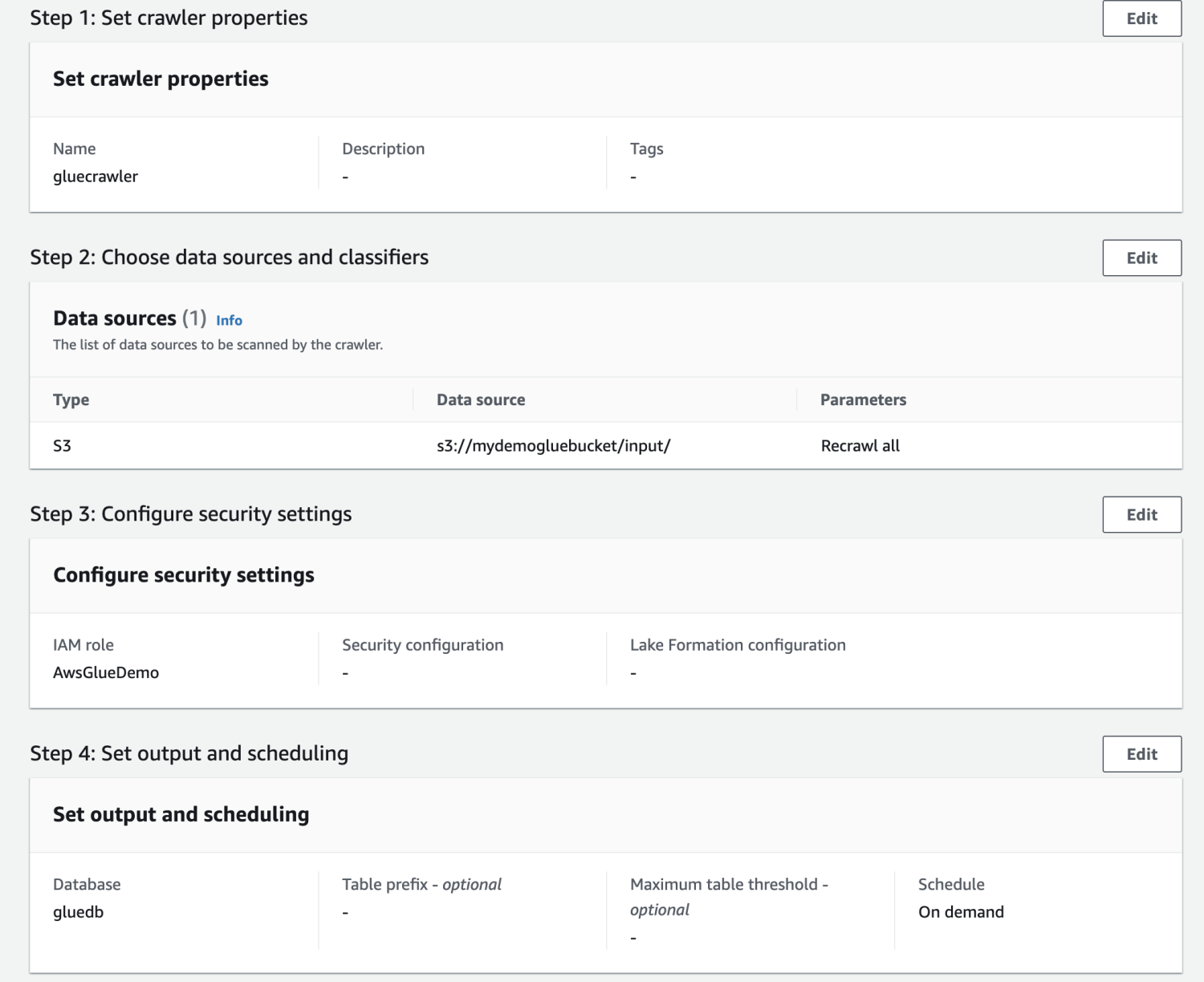Click the Step 4: Set output and scheduling heading
The width and height of the screenshot is (1204, 982).
pyautogui.click(x=189, y=753)
